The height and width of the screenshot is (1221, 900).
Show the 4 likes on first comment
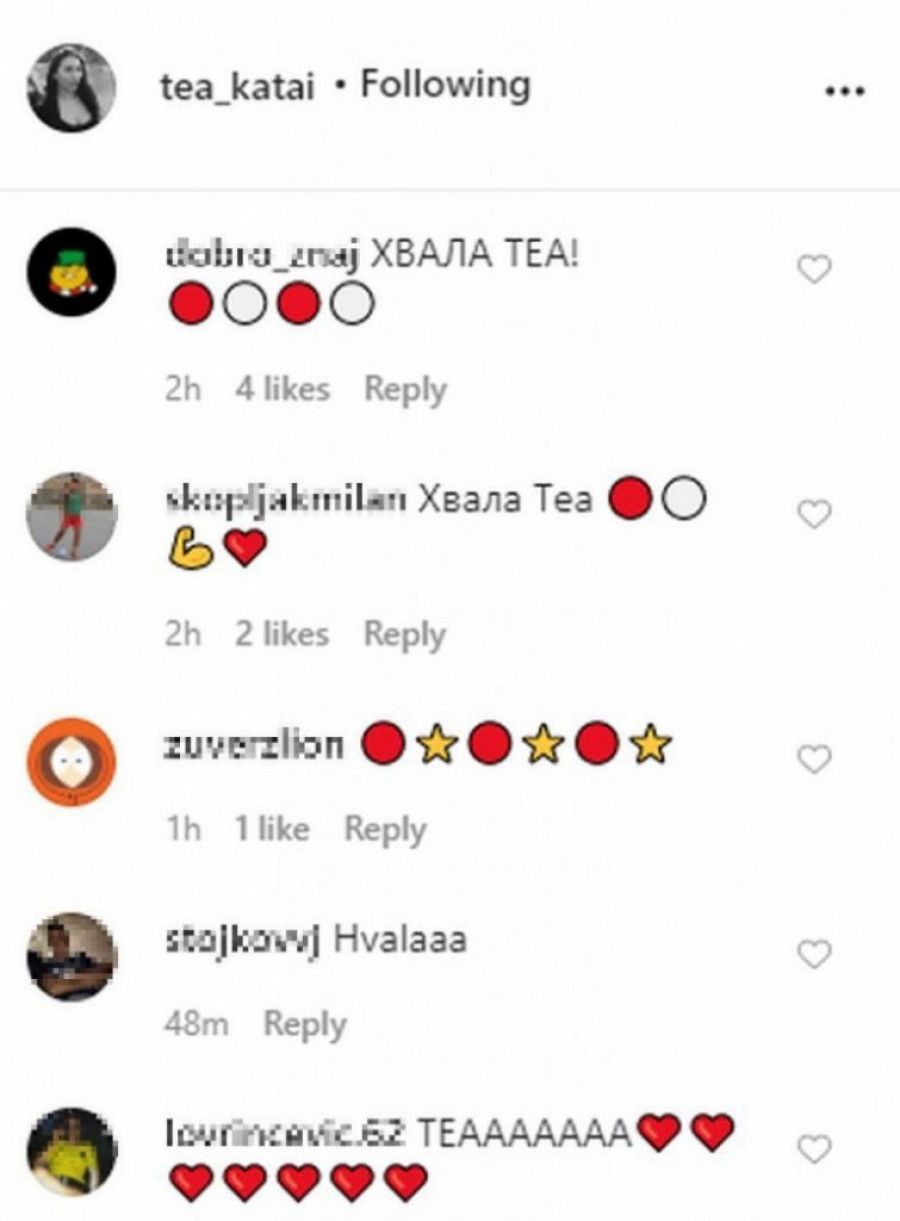pyautogui.click(x=282, y=388)
